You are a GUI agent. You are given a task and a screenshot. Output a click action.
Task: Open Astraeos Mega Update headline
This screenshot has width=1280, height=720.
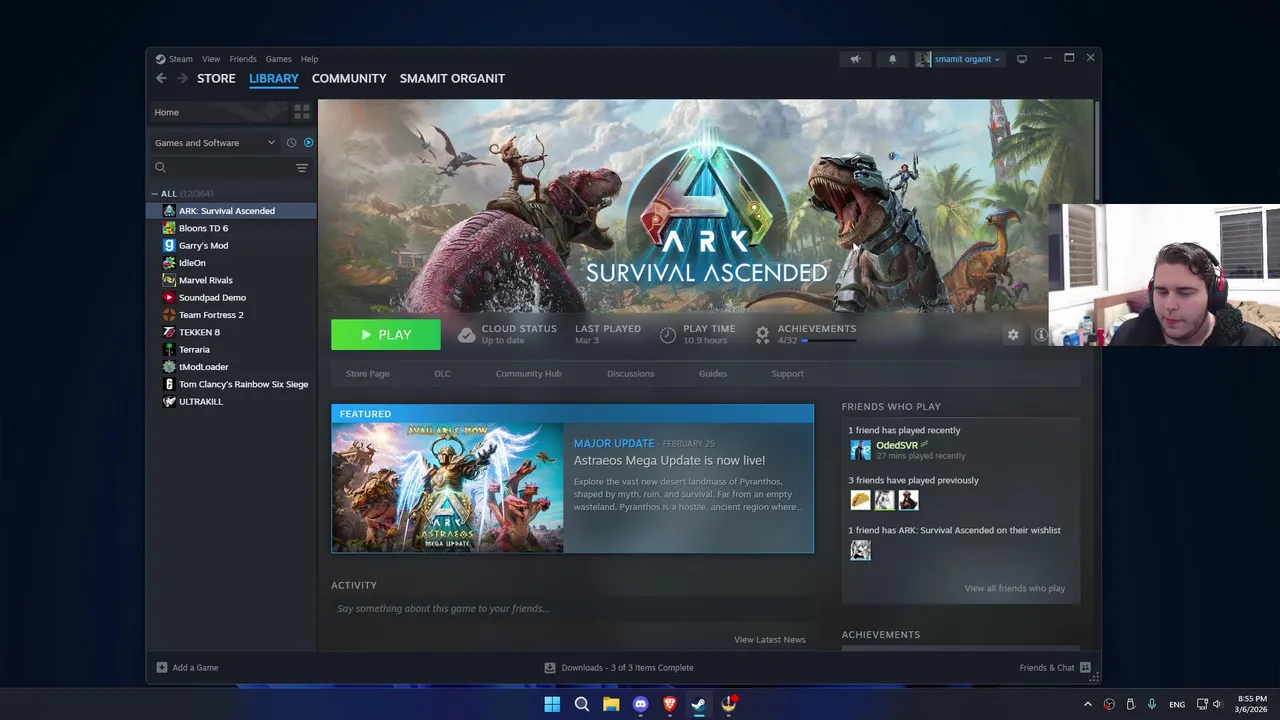pyautogui.click(x=669, y=460)
